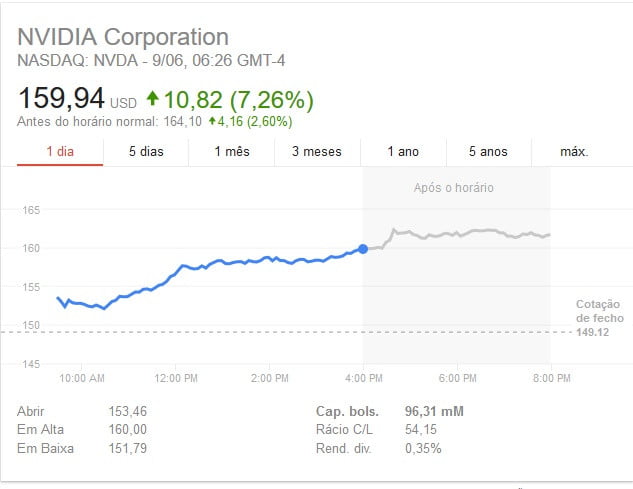Click the "Rend. div." dividend yield label
The height and width of the screenshot is (489, 633).
coord(344,447)
